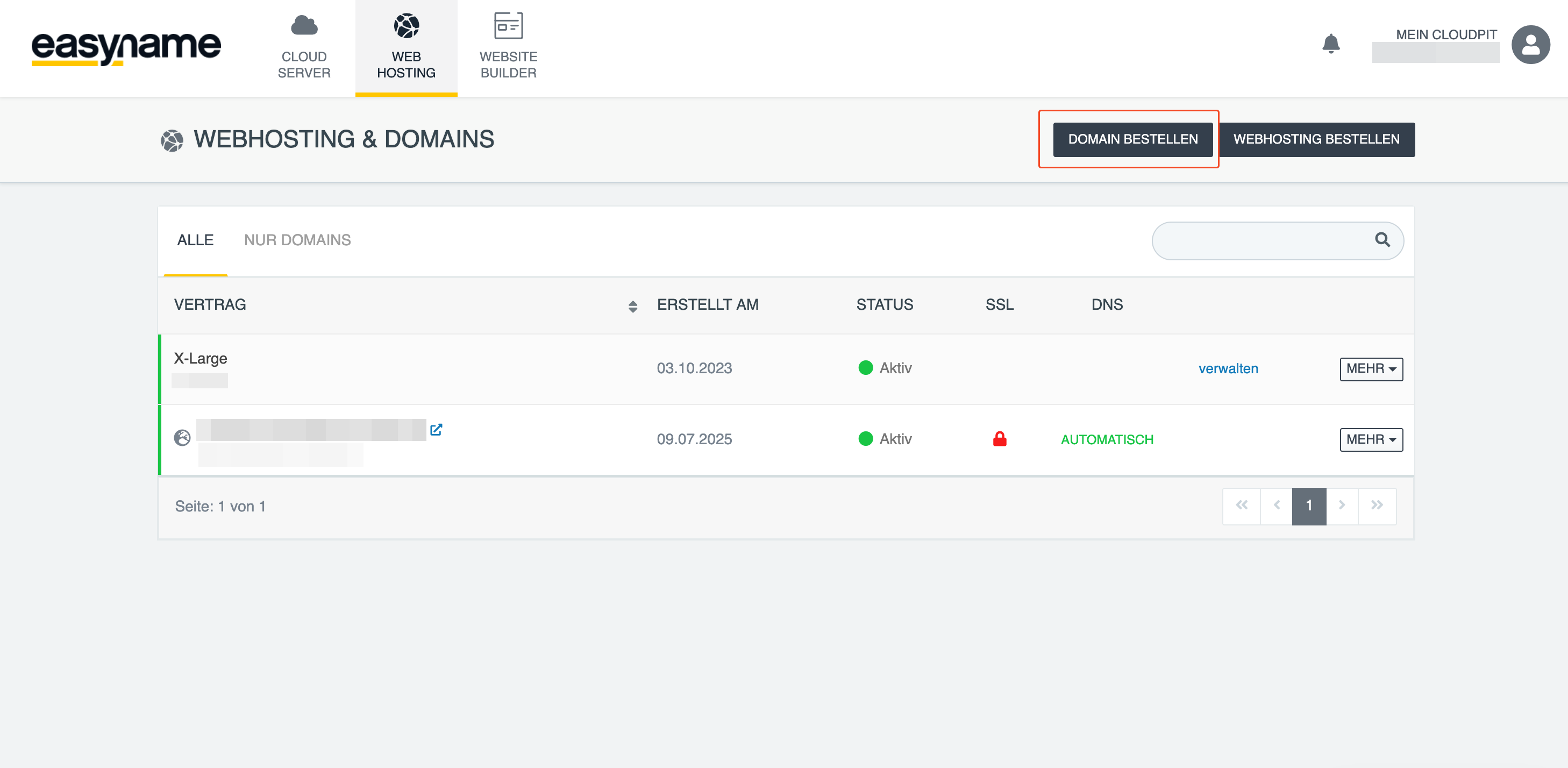Viewport: 1568px width, 768px height.
Task: Expand MEHR dropdown for the domain row
Action: point(1370,439)
